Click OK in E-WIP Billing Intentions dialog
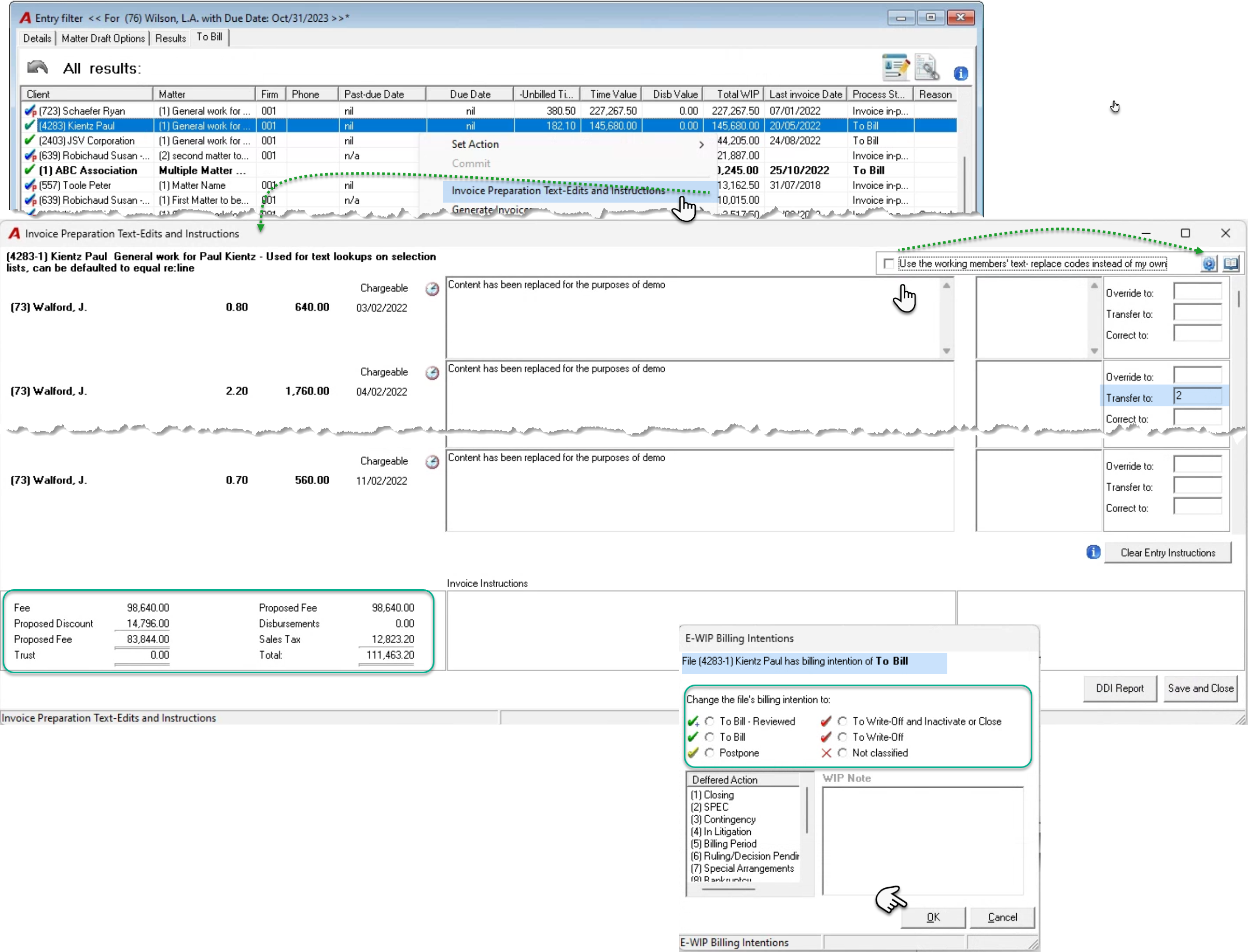The height and width of the screenshot is (952, 1248). (933, 917)
